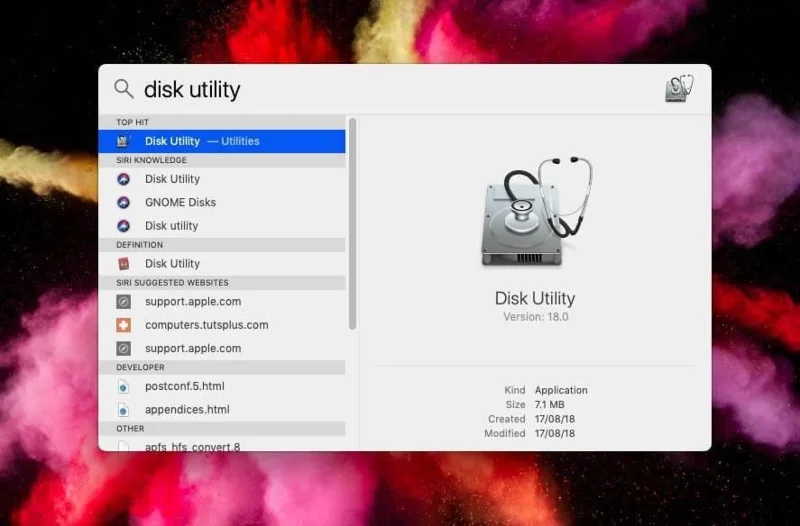This screenshot has height=526, width=800.
Task: Click the "Version: 18.0" text
Action: [x=536, y=317]
